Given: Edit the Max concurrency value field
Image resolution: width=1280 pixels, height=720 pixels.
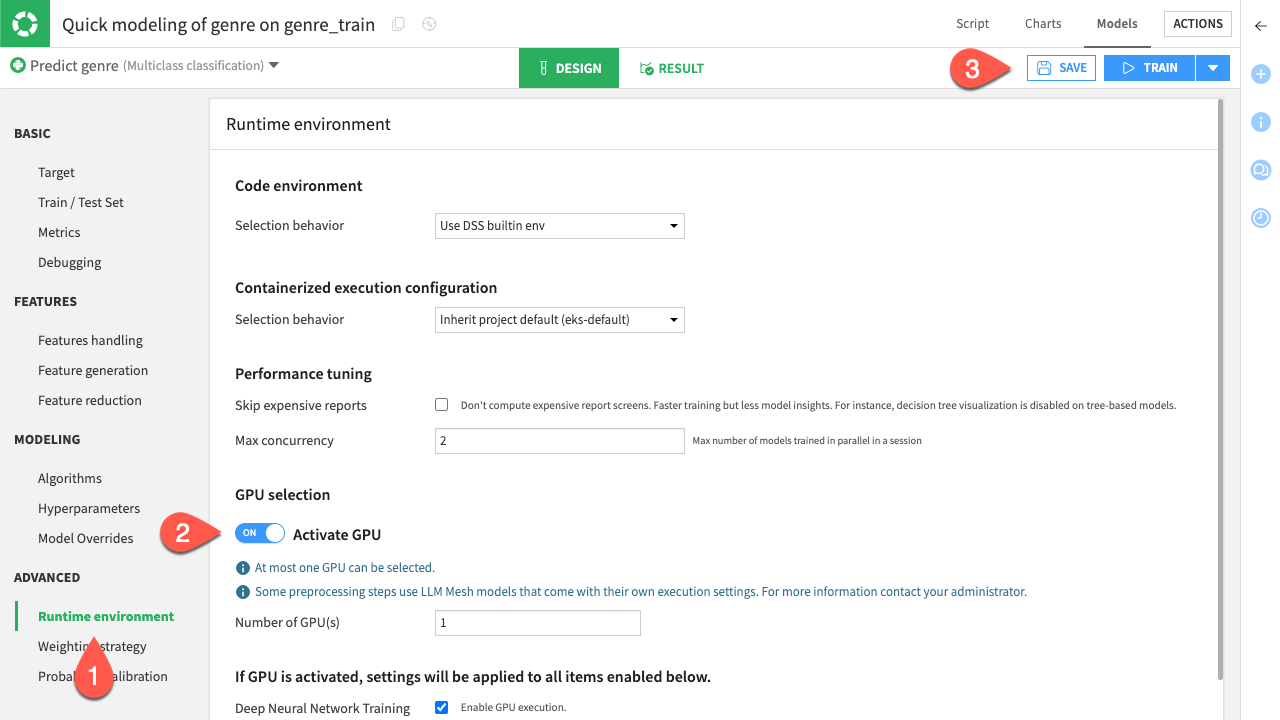Looking at the screenshot, I should click(x=559, y=440).
